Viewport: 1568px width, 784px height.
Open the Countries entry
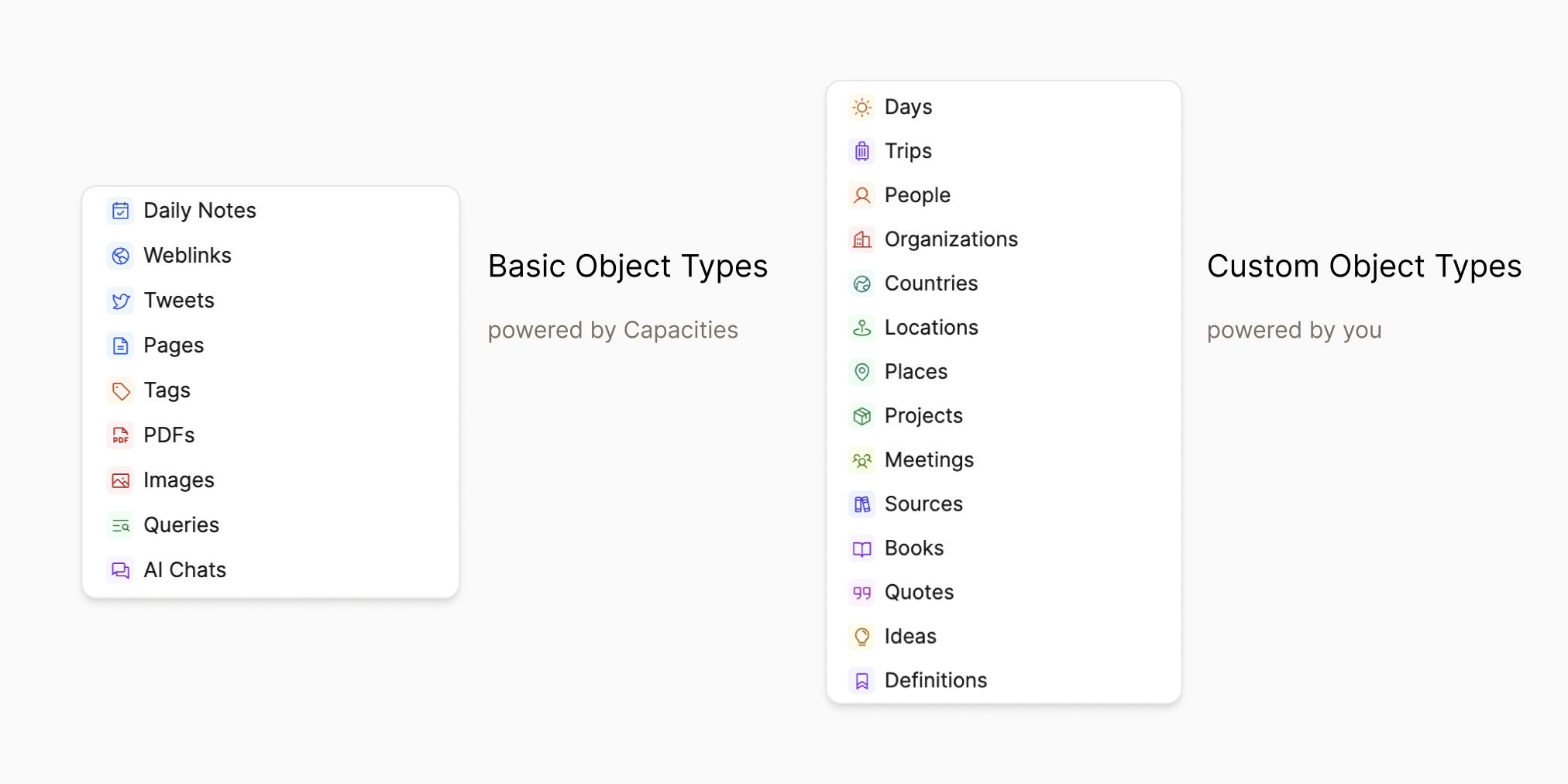pos(931,284)
